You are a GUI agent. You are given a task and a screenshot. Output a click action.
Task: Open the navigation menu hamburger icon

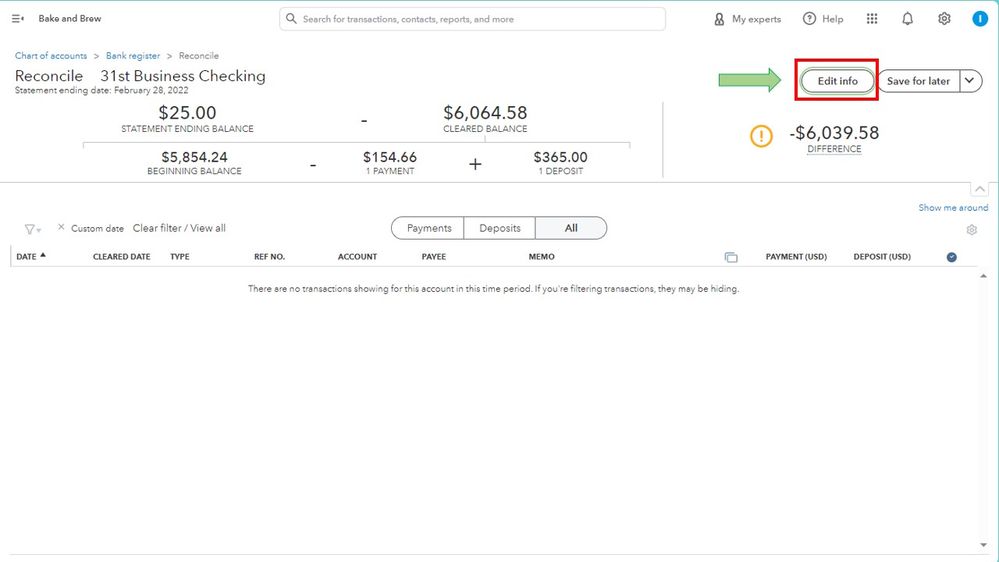point(18,19)
